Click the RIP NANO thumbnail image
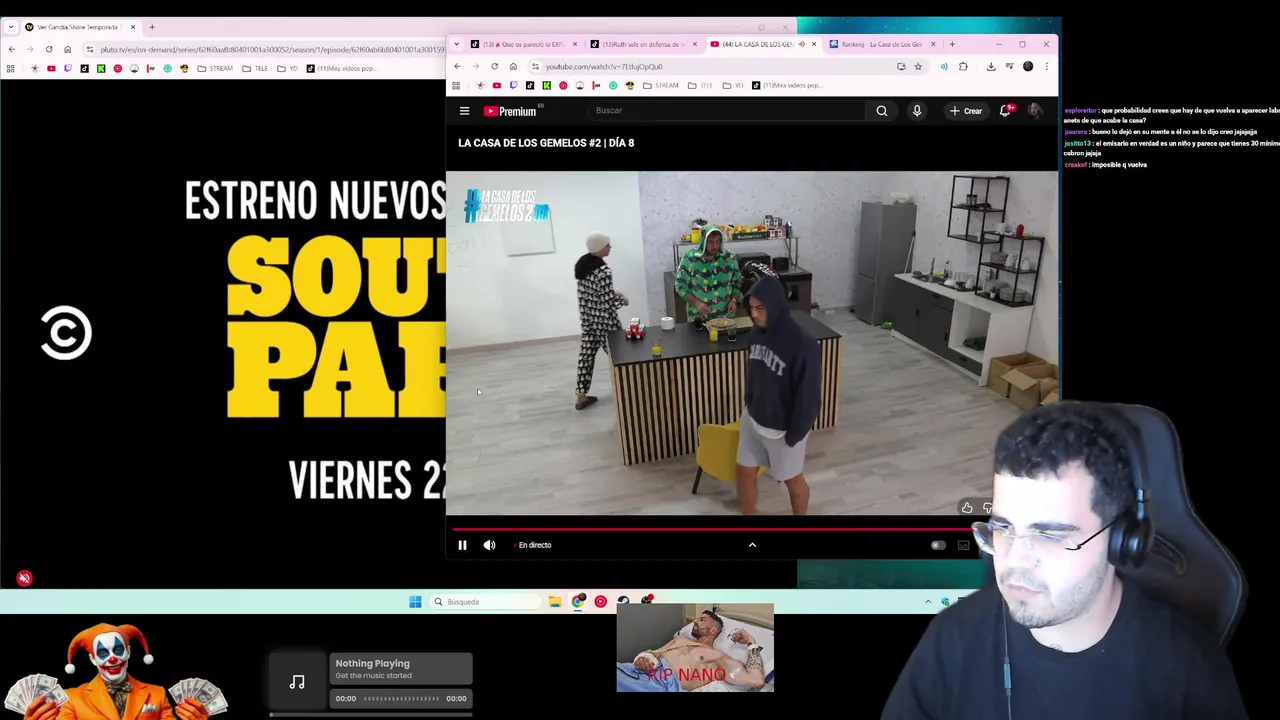This screenshot has width=1280, height=720. pyautogui.click(x=695, y=647)
